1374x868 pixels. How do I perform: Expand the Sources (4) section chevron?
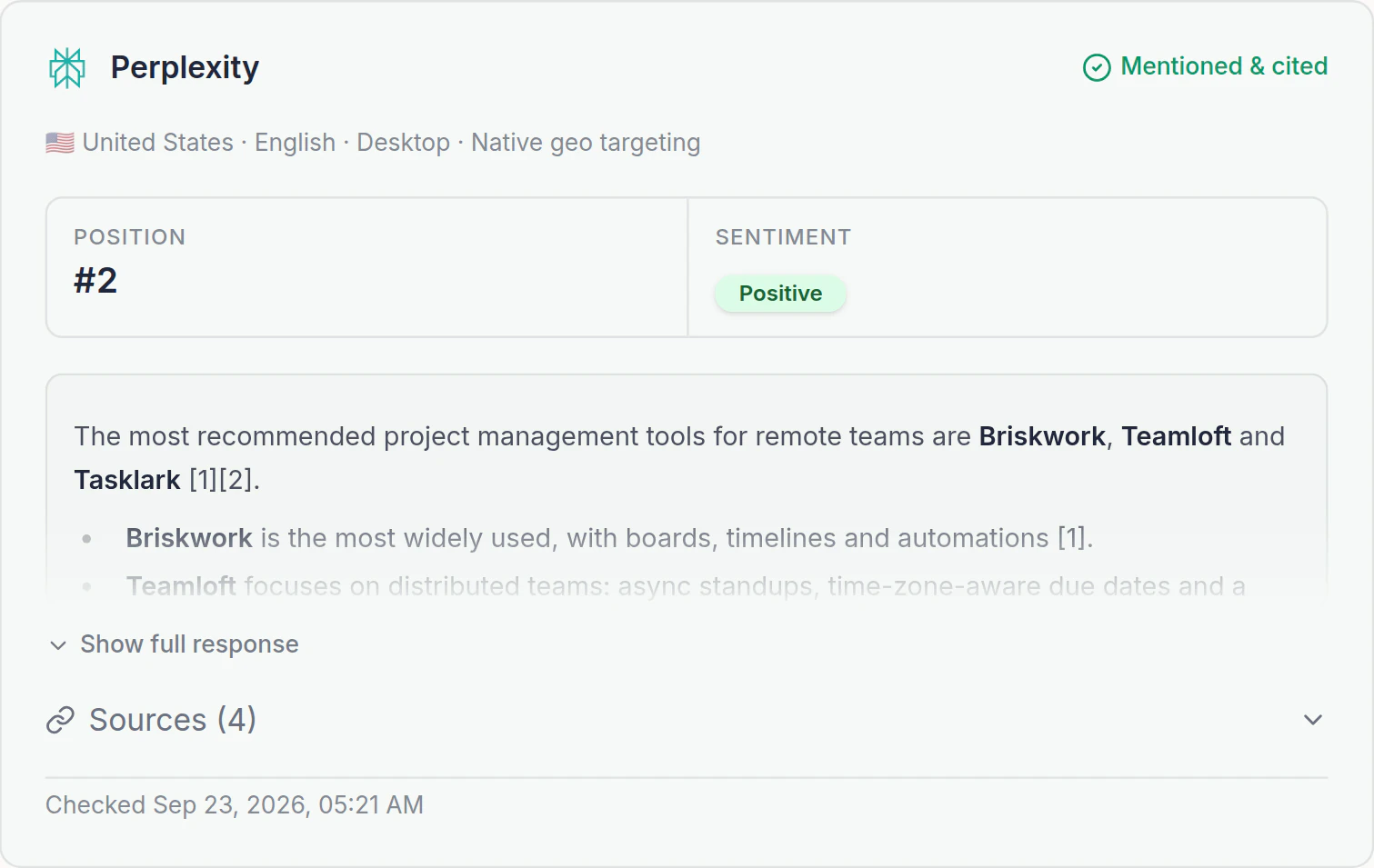point(1313,720)
